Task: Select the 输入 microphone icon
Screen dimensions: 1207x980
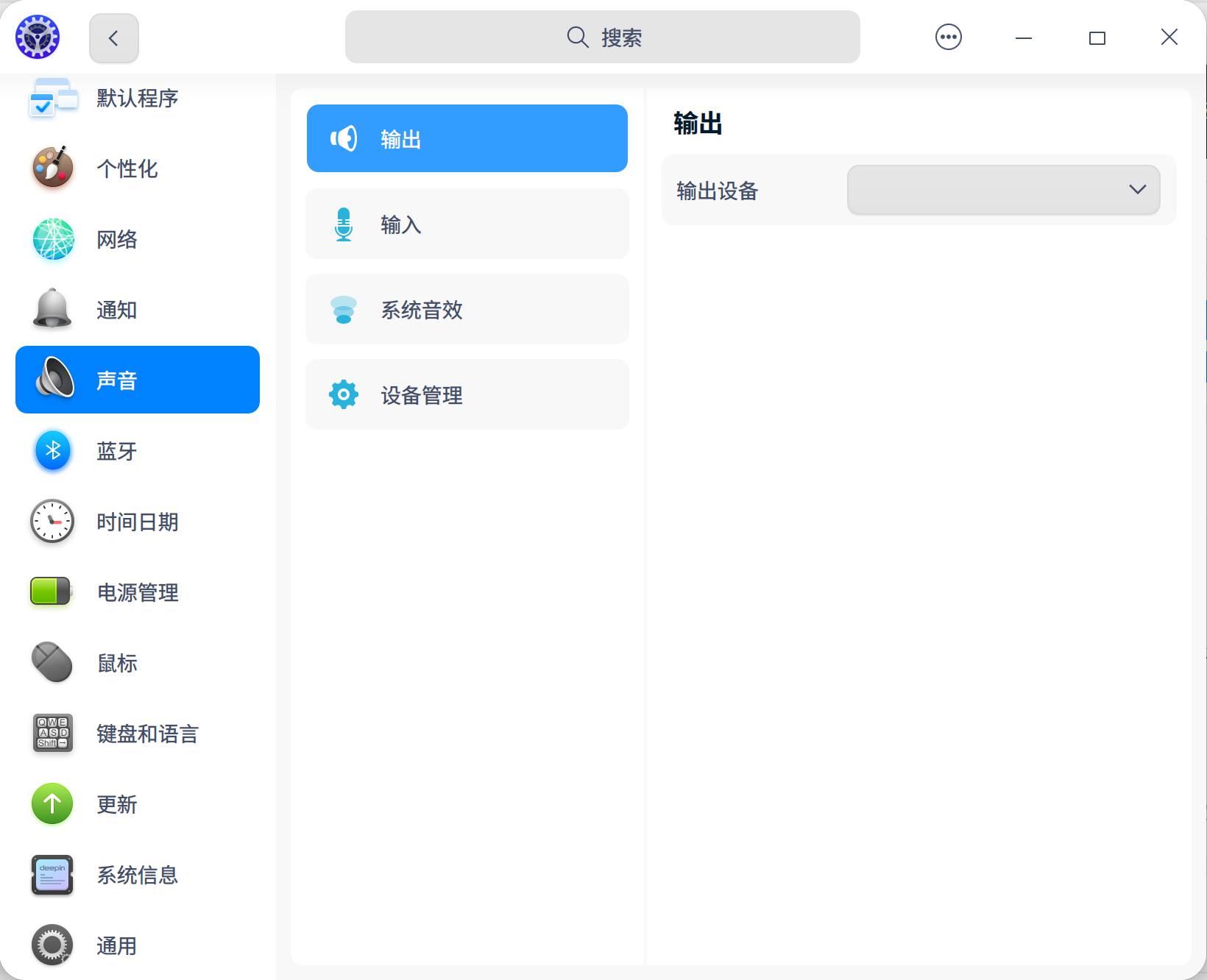Action: (x=343, y=224)
